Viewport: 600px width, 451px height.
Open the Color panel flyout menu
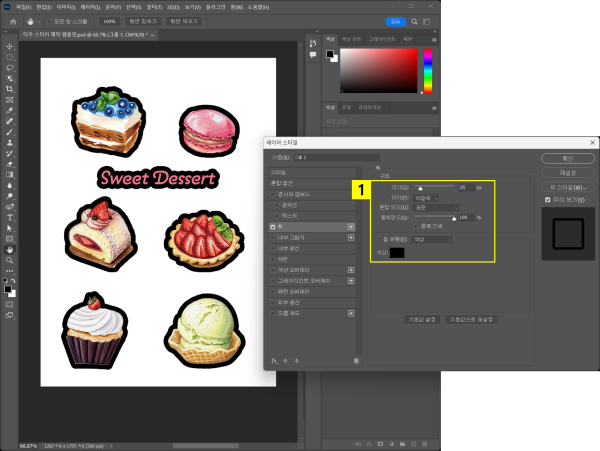click(434, 40)
